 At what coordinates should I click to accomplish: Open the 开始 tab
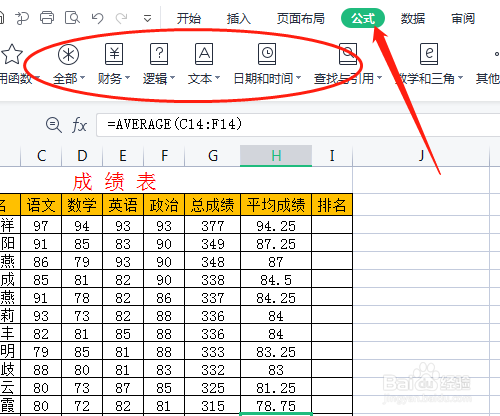(189, 18)
